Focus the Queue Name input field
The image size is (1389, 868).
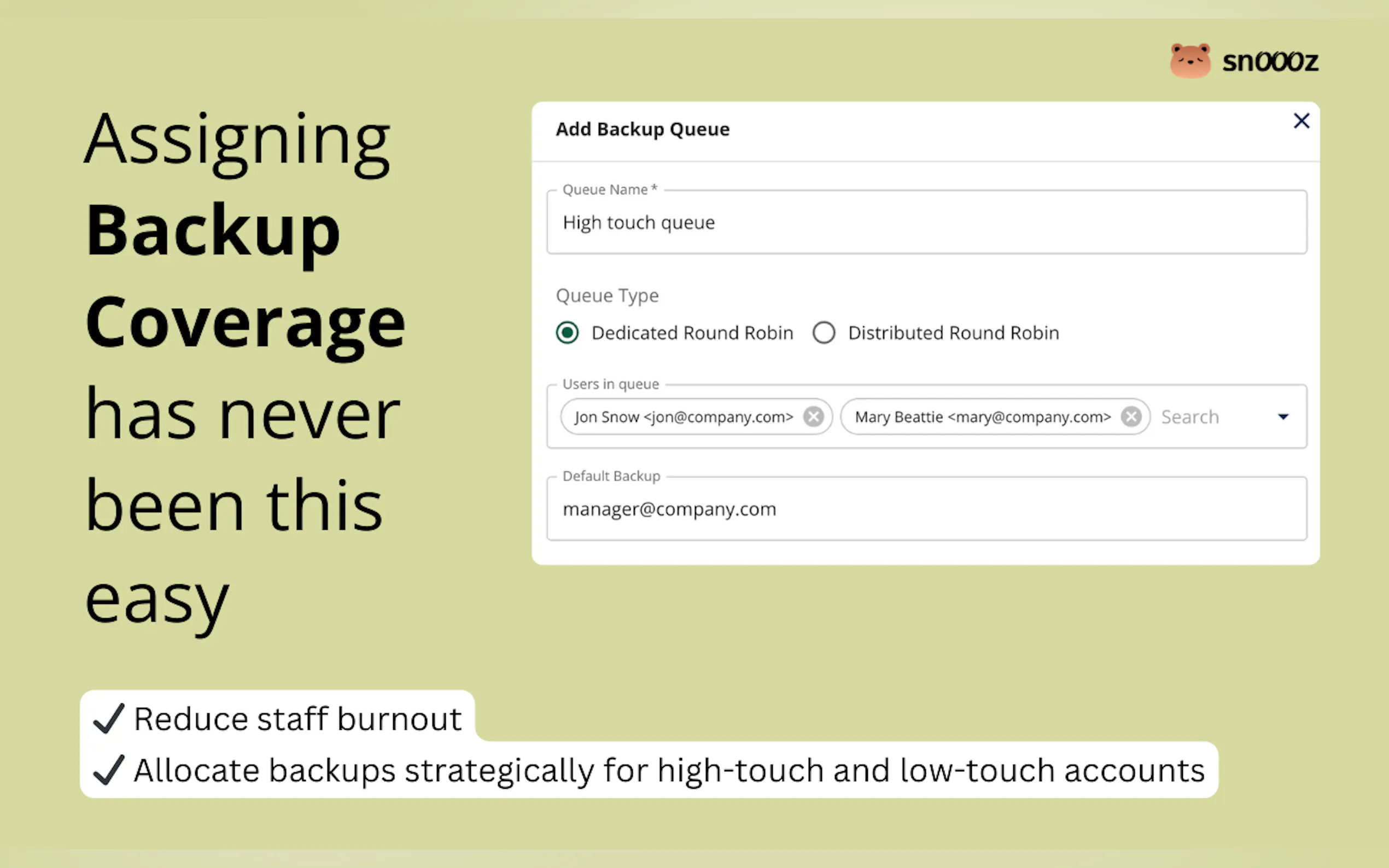point(926,223)
